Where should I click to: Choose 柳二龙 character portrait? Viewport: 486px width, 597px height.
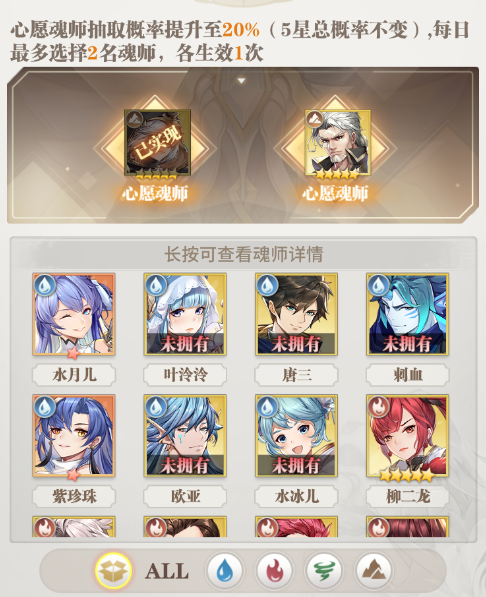point(408,436)
